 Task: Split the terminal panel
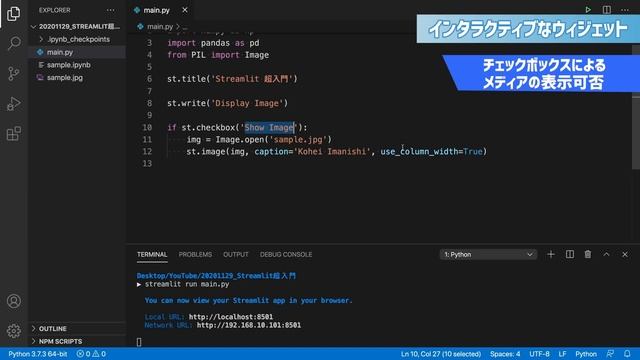click(x=570, y=254)
